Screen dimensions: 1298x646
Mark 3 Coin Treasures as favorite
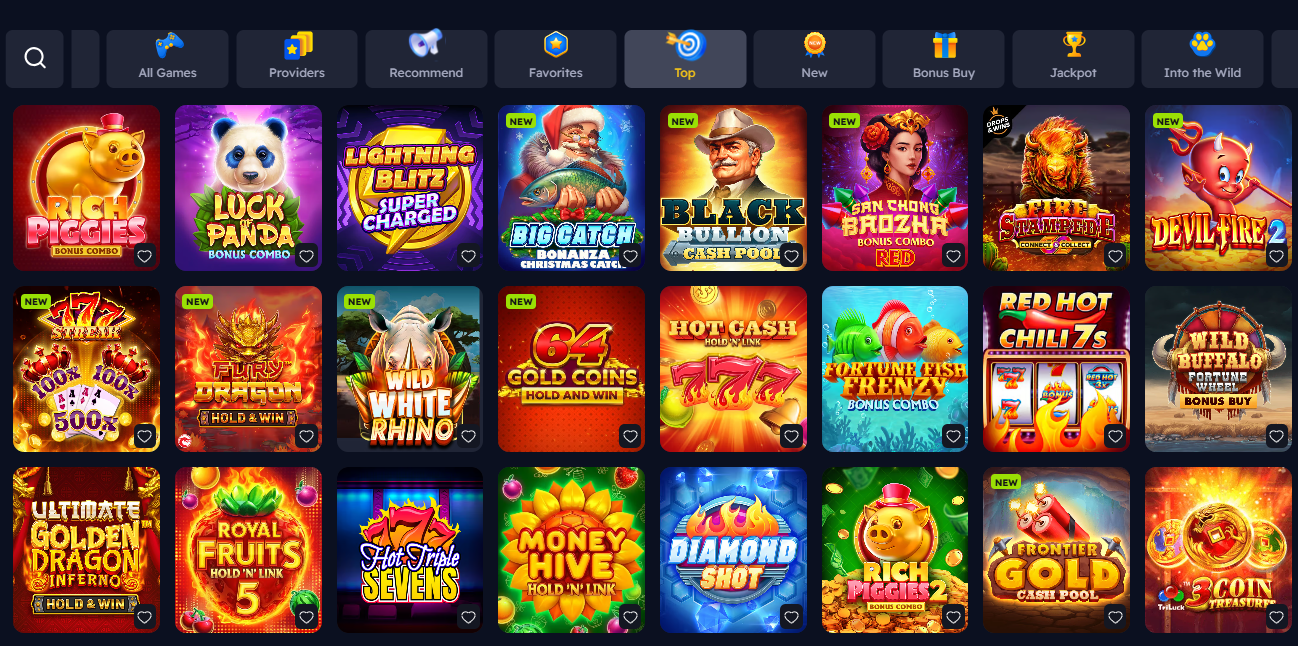click(1276, 617)
